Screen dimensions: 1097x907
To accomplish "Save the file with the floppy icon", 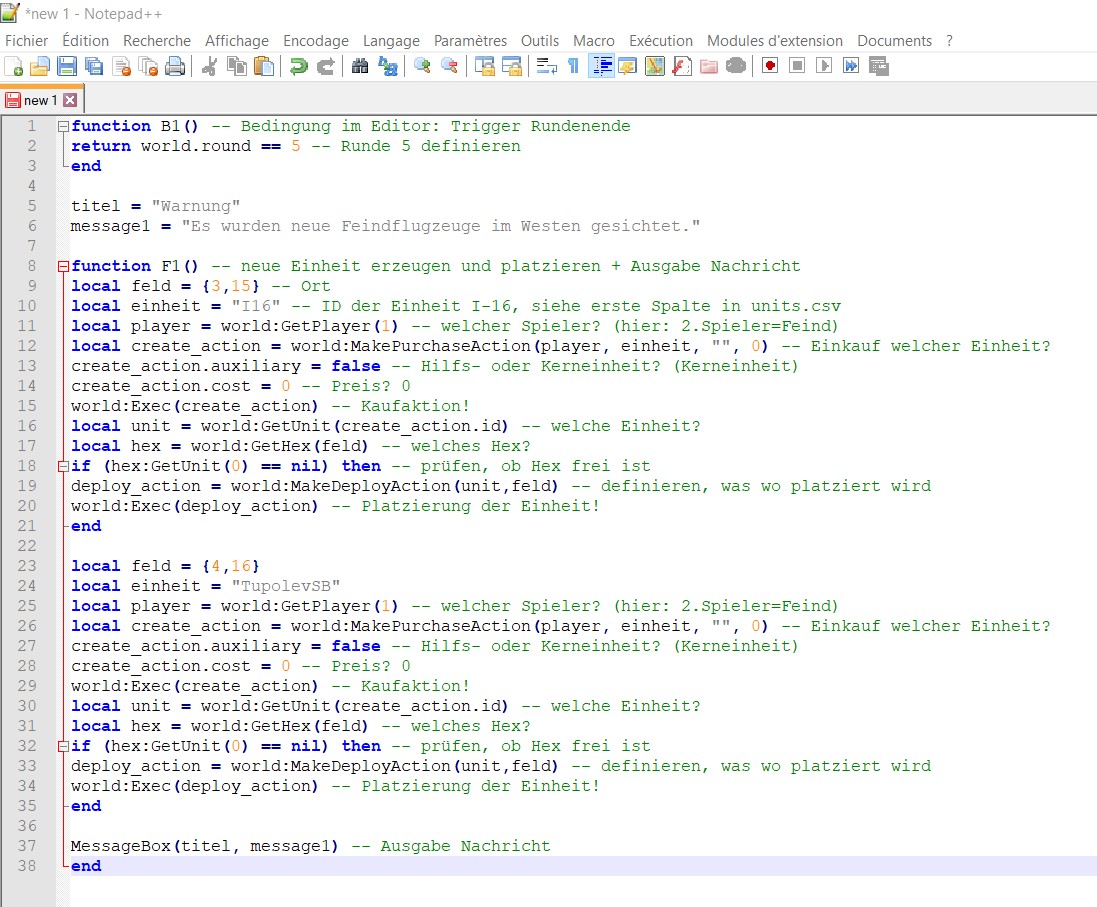I will point(67,66).
